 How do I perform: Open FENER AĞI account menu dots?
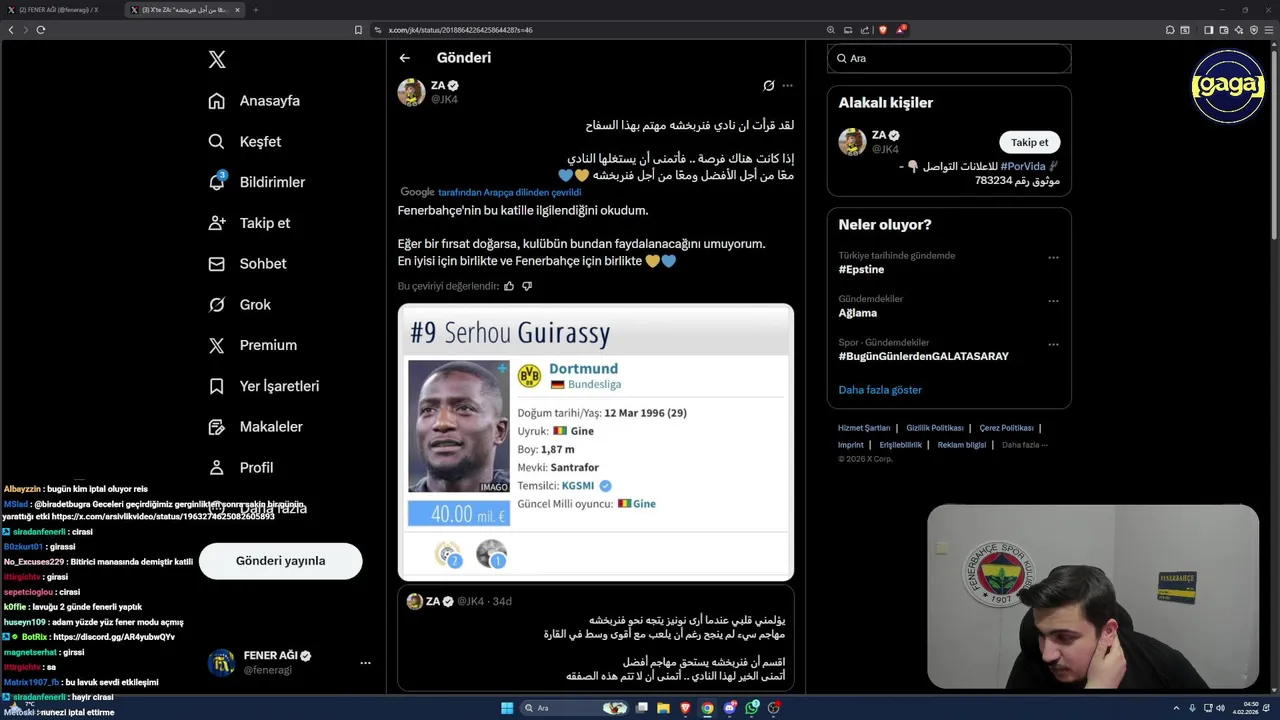[365, 663]
